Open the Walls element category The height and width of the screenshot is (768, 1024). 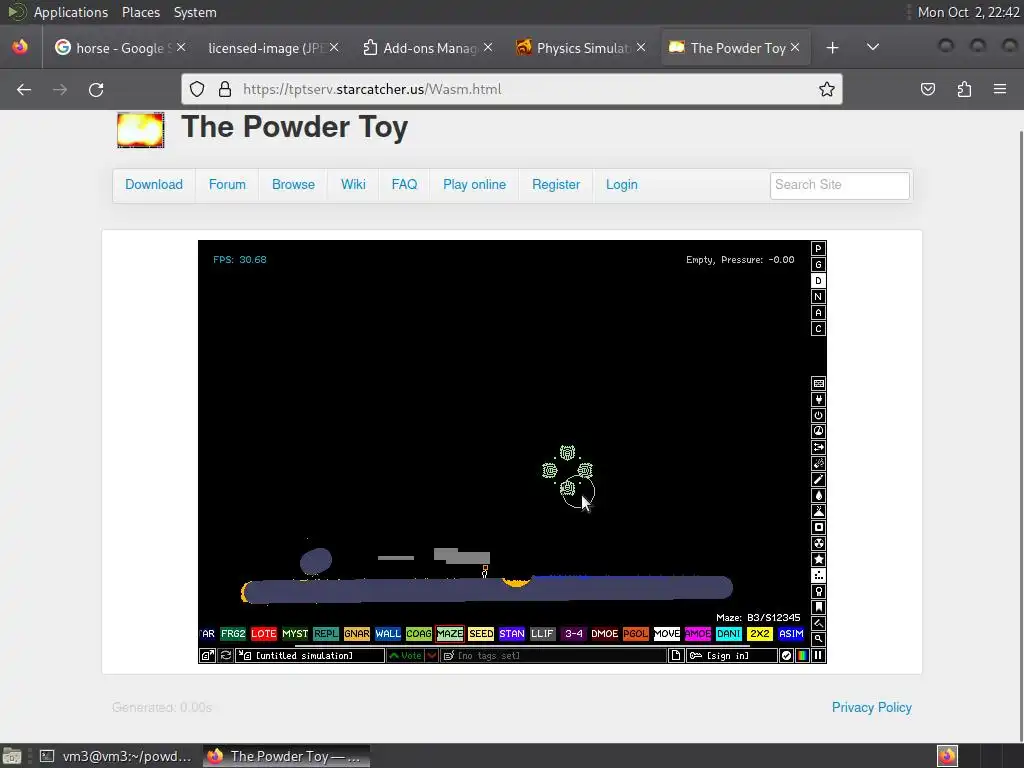click(x=818, y=383)
